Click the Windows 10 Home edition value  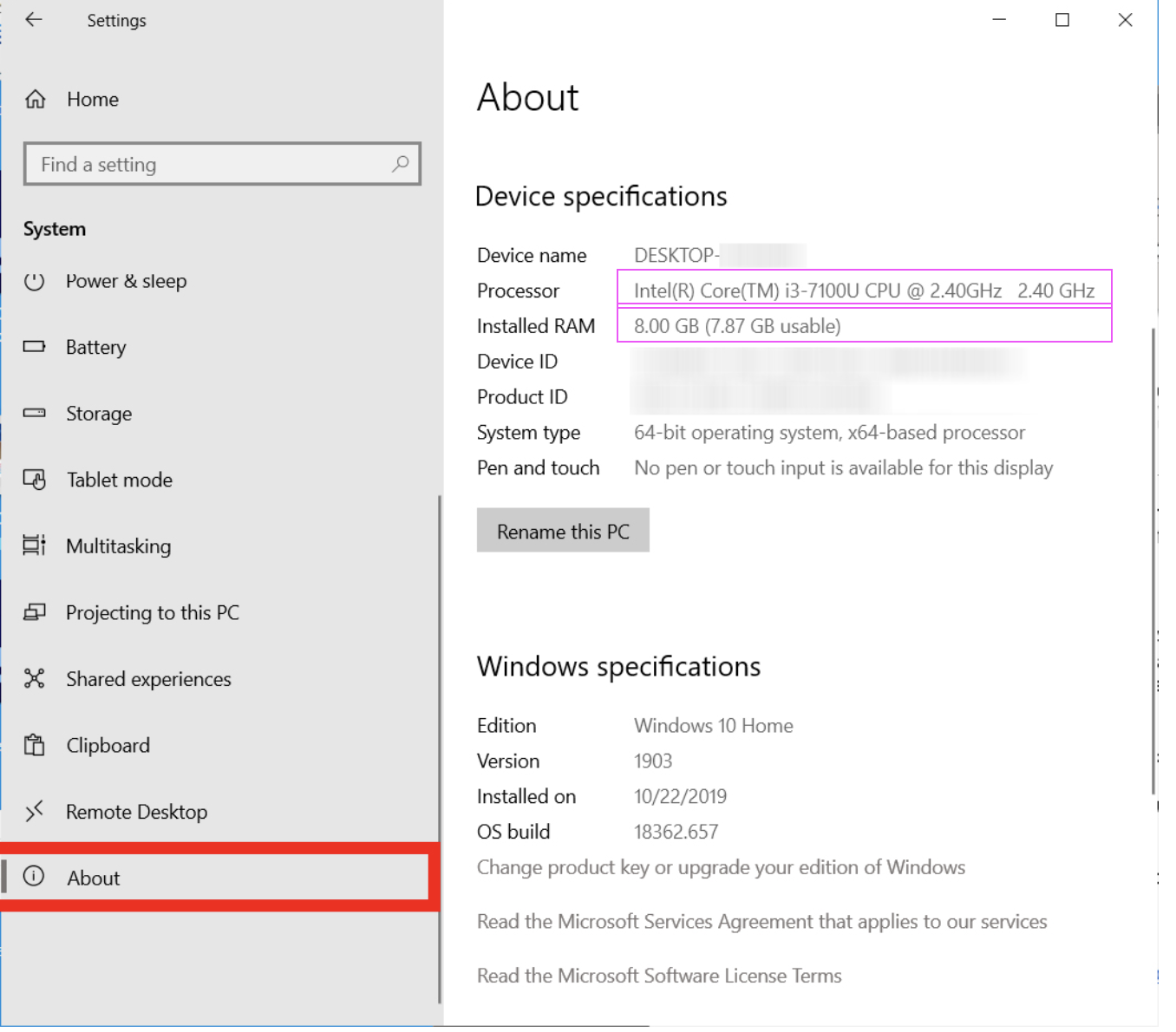pos(714,726)
